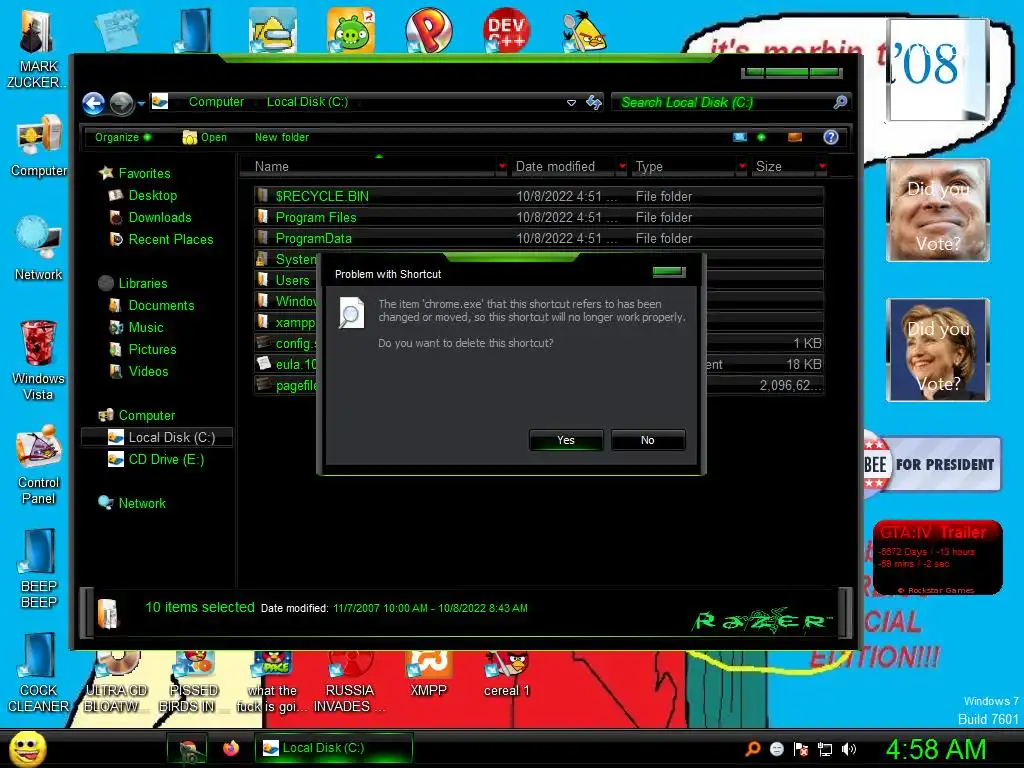Open the recent locations dropdown beside forward arrow
The width and height of the screenshot is (1024, 768).
click(x=141, y=103)
